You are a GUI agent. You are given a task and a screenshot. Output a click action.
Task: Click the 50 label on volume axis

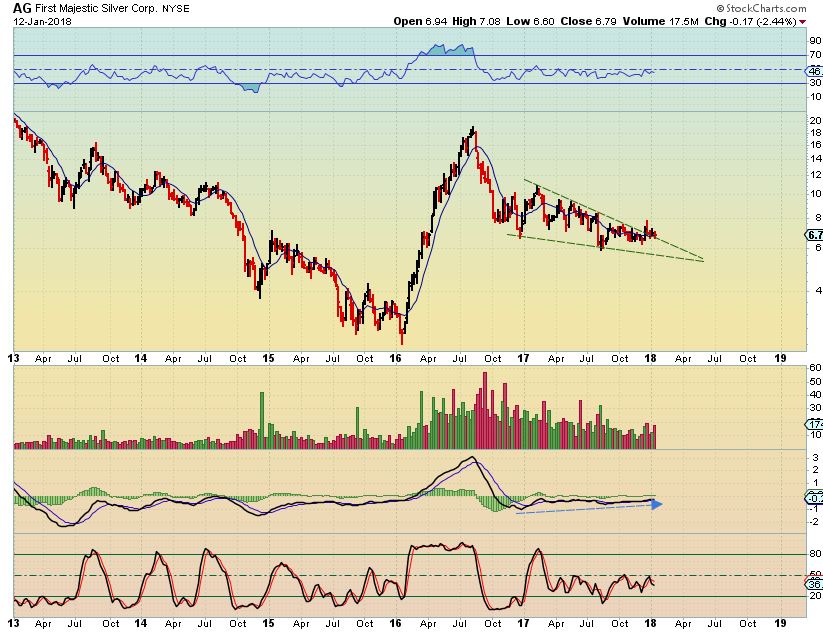(x=815, y=382)
